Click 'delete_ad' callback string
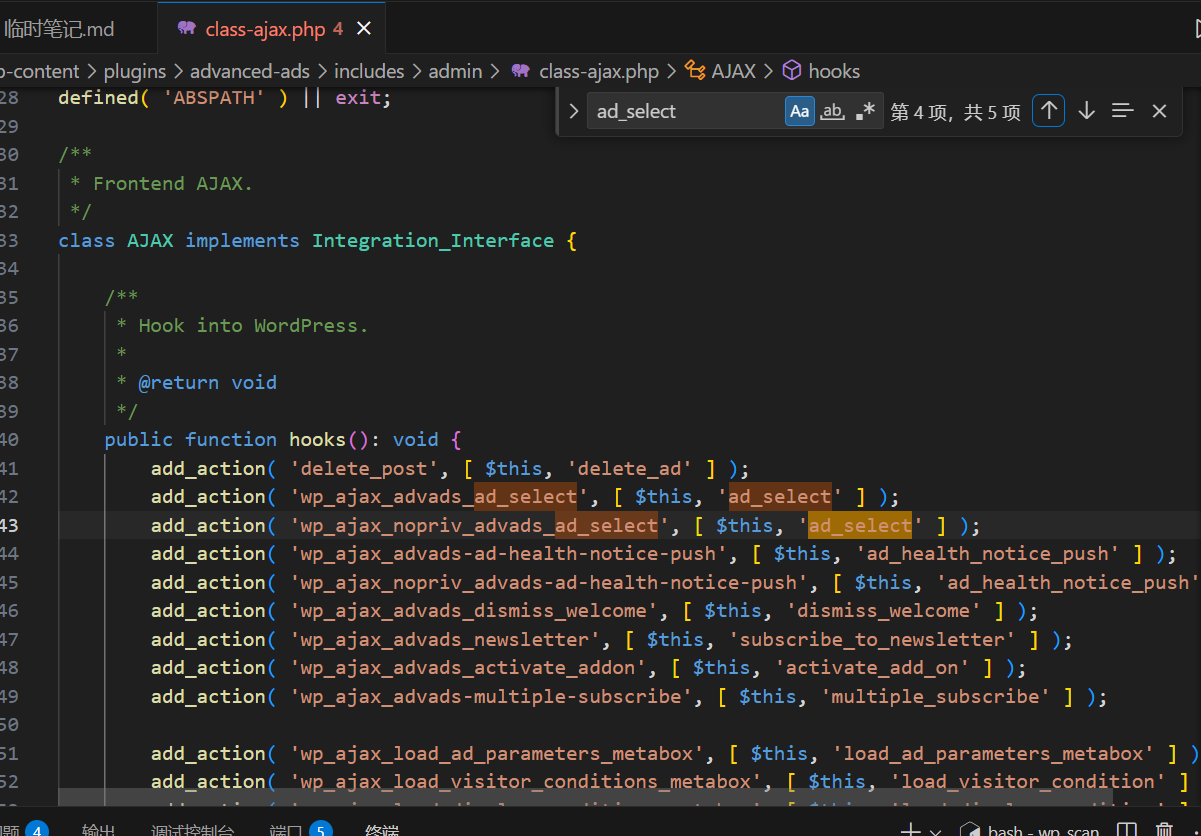This screenshot has height=836, width=1201. click(x=631, y=468)
